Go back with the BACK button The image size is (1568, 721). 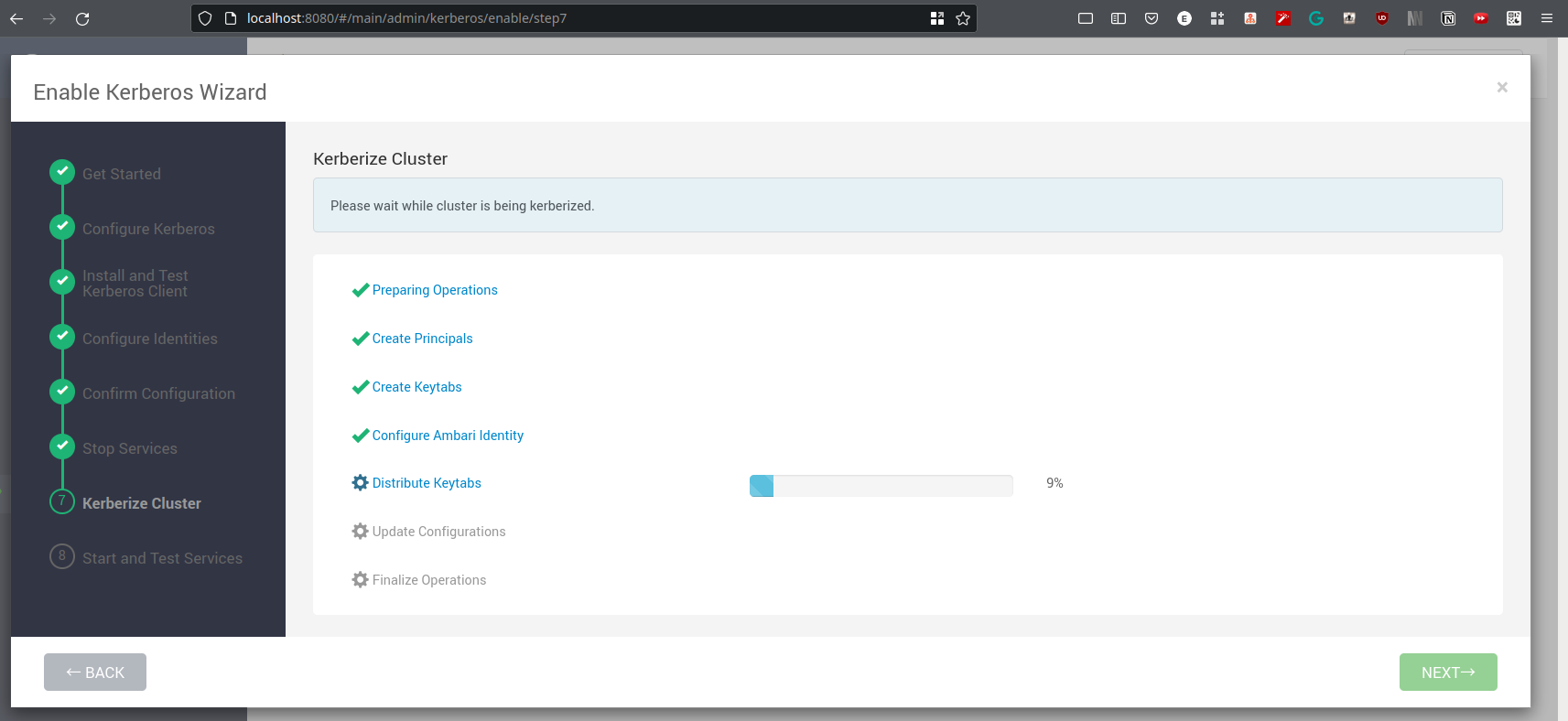pyautogui.click(x=95, y=673)
